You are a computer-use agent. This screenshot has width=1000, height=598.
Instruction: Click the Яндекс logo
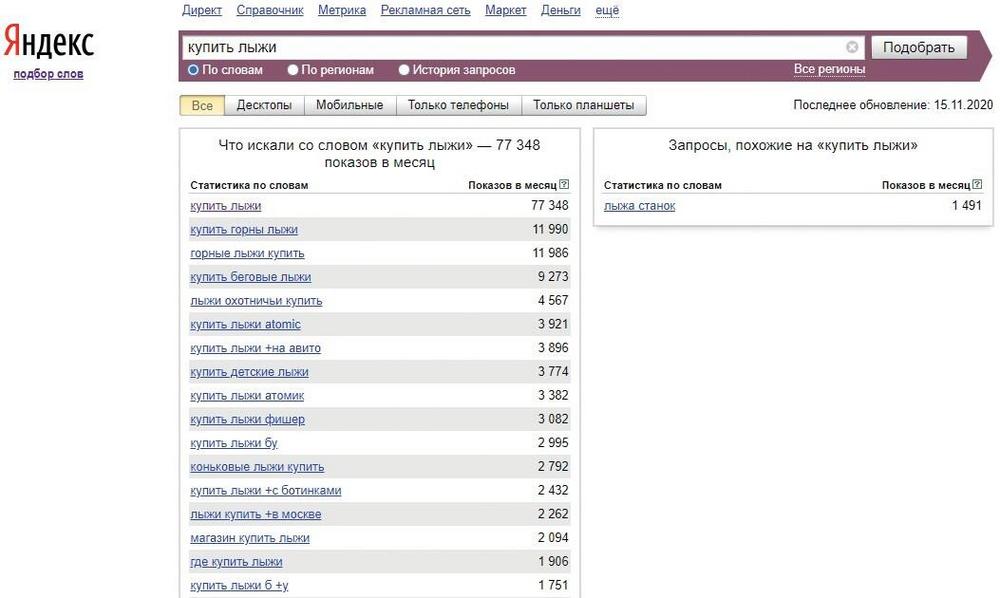tap(49, 41)
